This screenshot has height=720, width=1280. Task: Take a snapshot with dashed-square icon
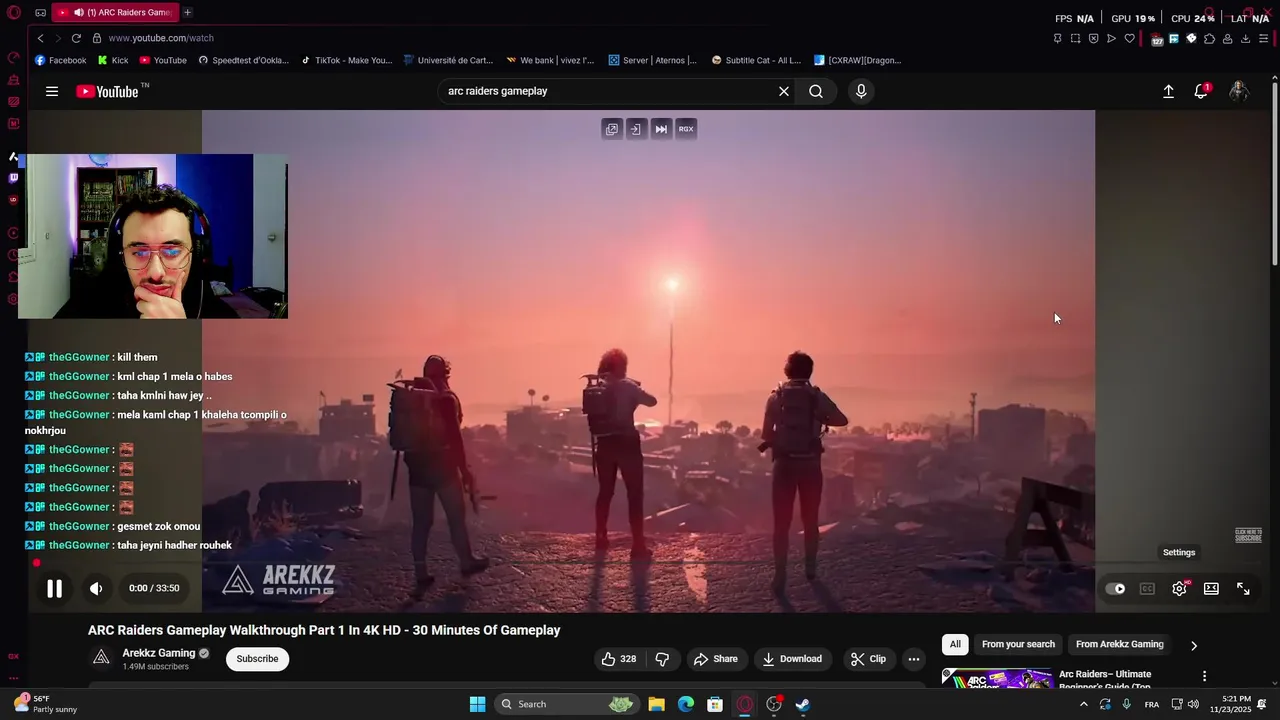point(1075,38)
